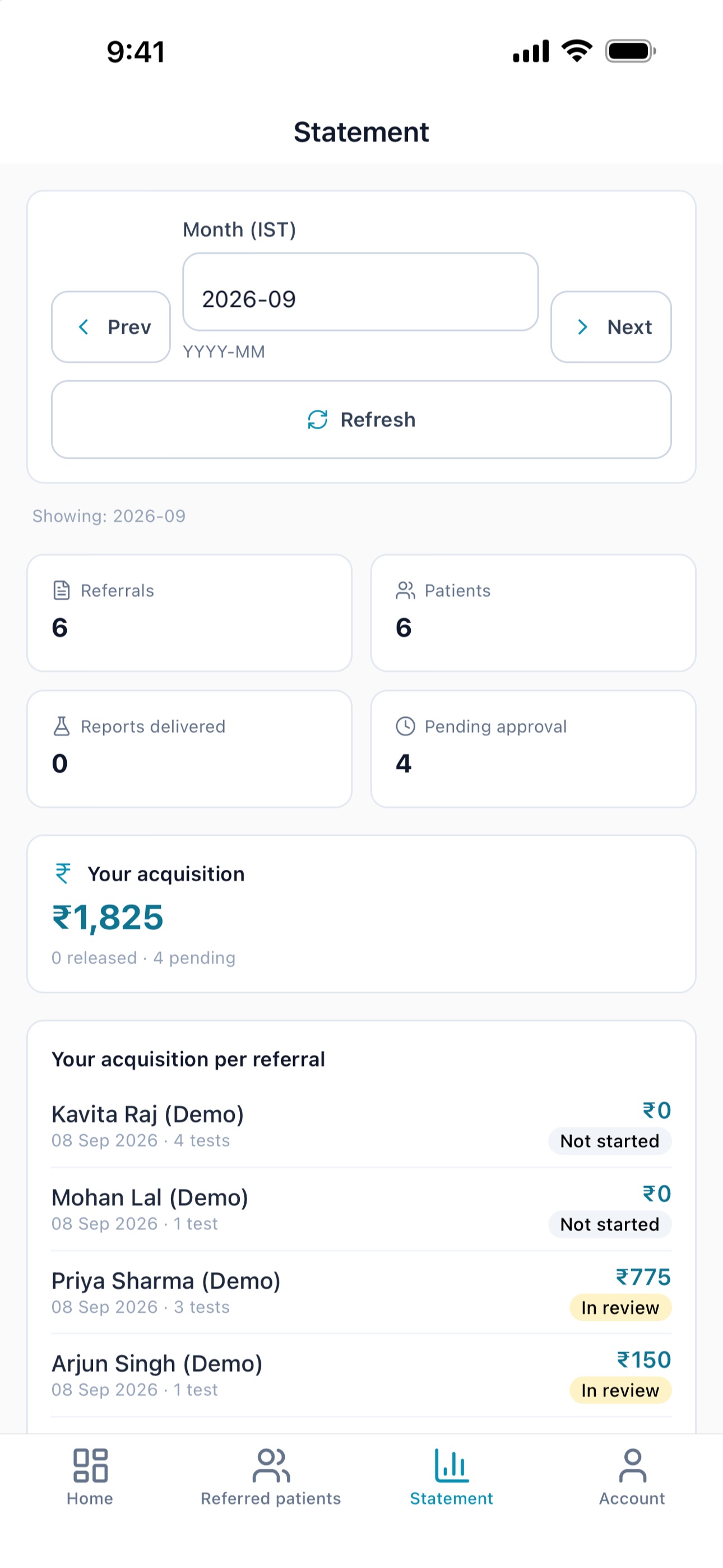This screenshot has height=1568, width=723.
Task: Open Mohan Lal (Demo) referral row
Action: pos(361,1209)
